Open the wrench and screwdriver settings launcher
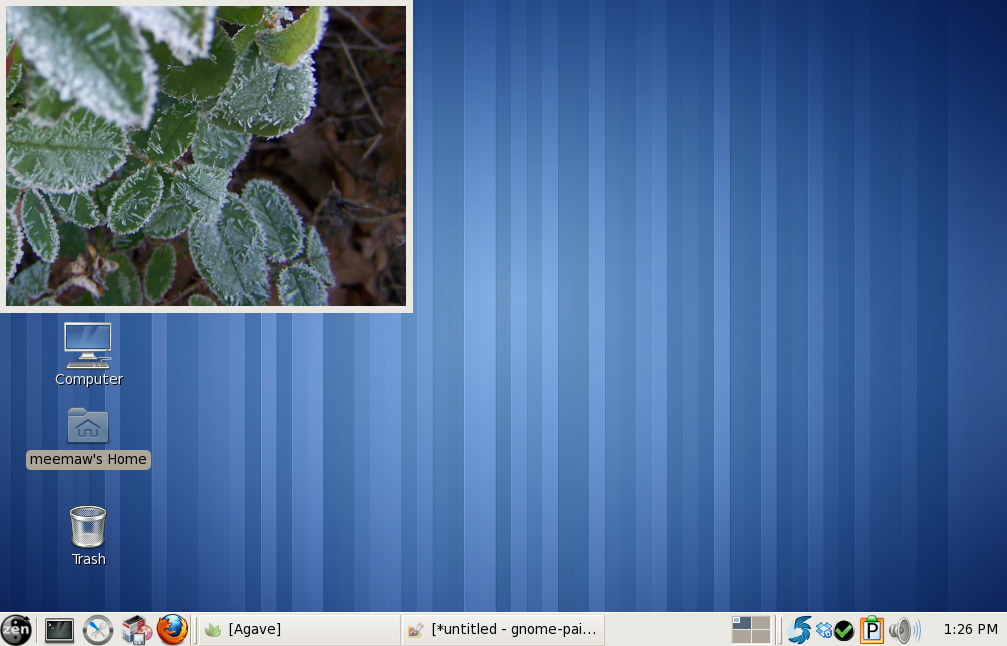The width and height of the screenshot is (1007, 646). tap(98, 630)
